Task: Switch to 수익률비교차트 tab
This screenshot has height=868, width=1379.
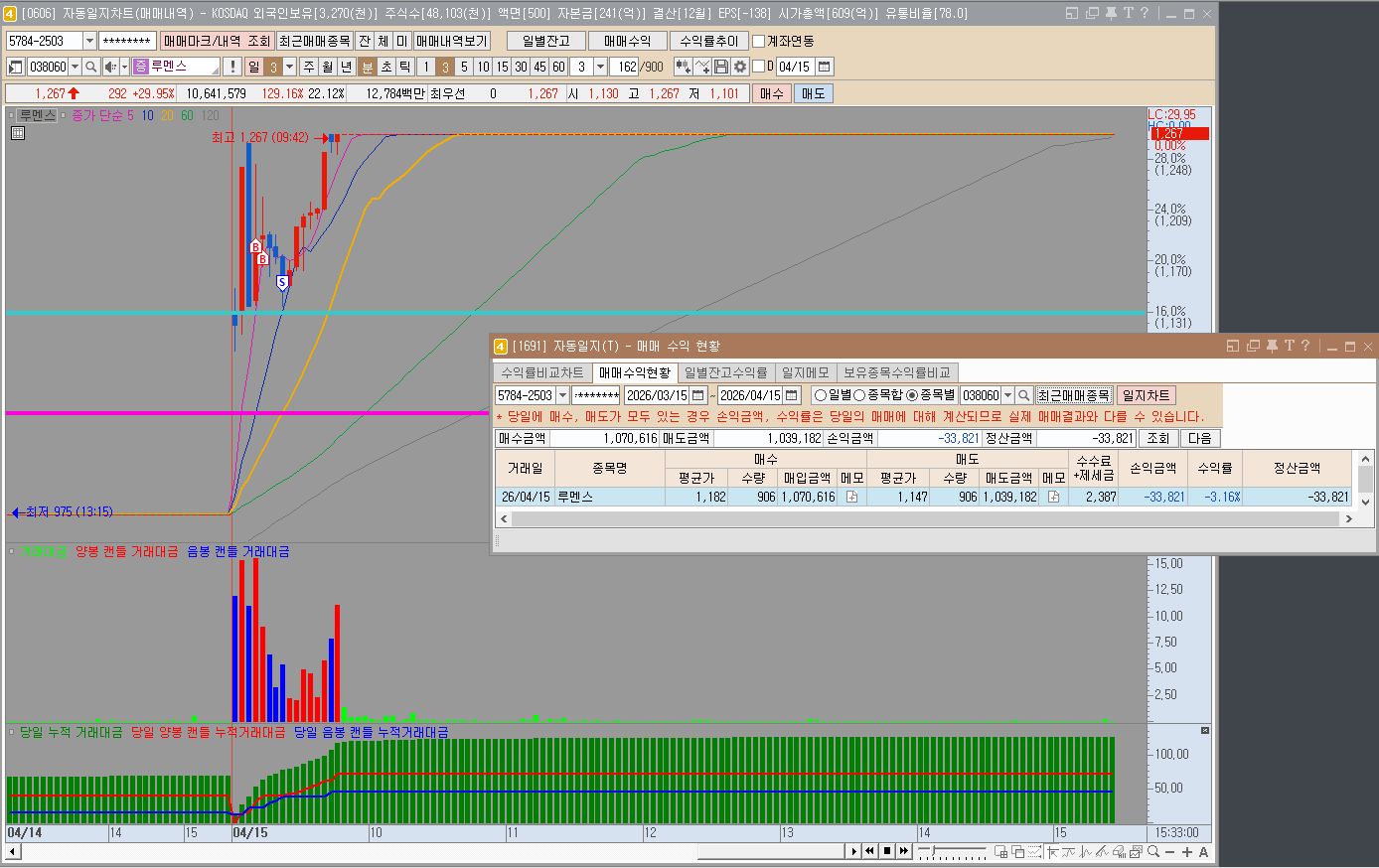Action: [542, 372]
